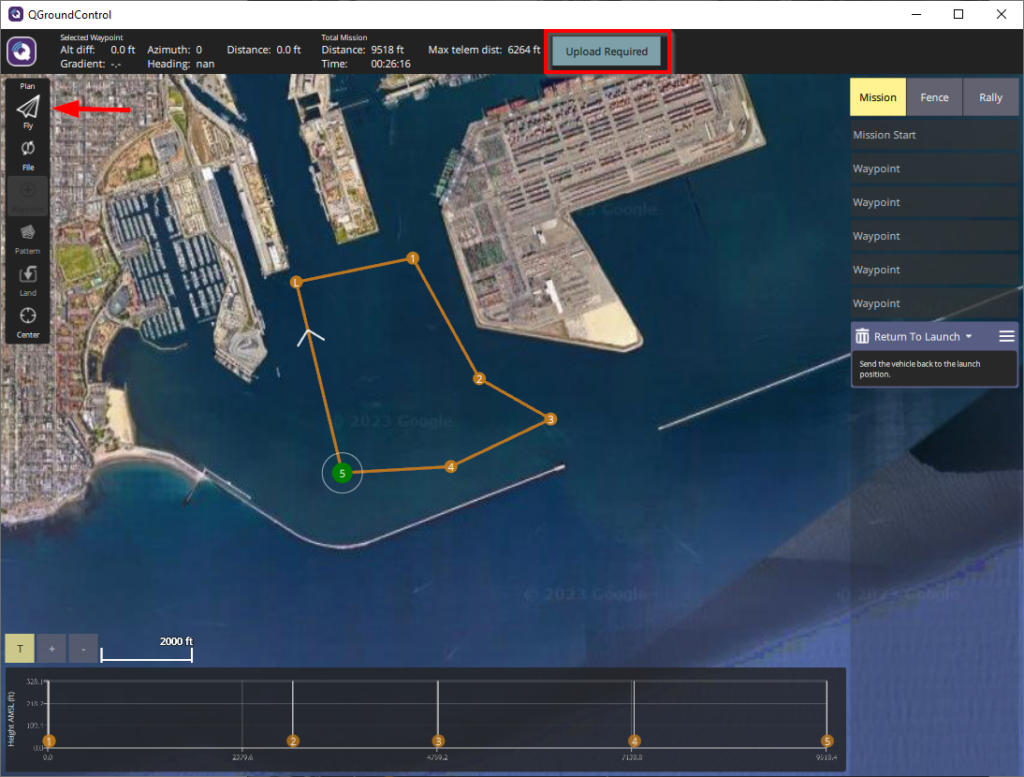The height and width of the screenshot is (777, 1024).
Task: Switch to the Rally tab
Action: click(990, 98)
